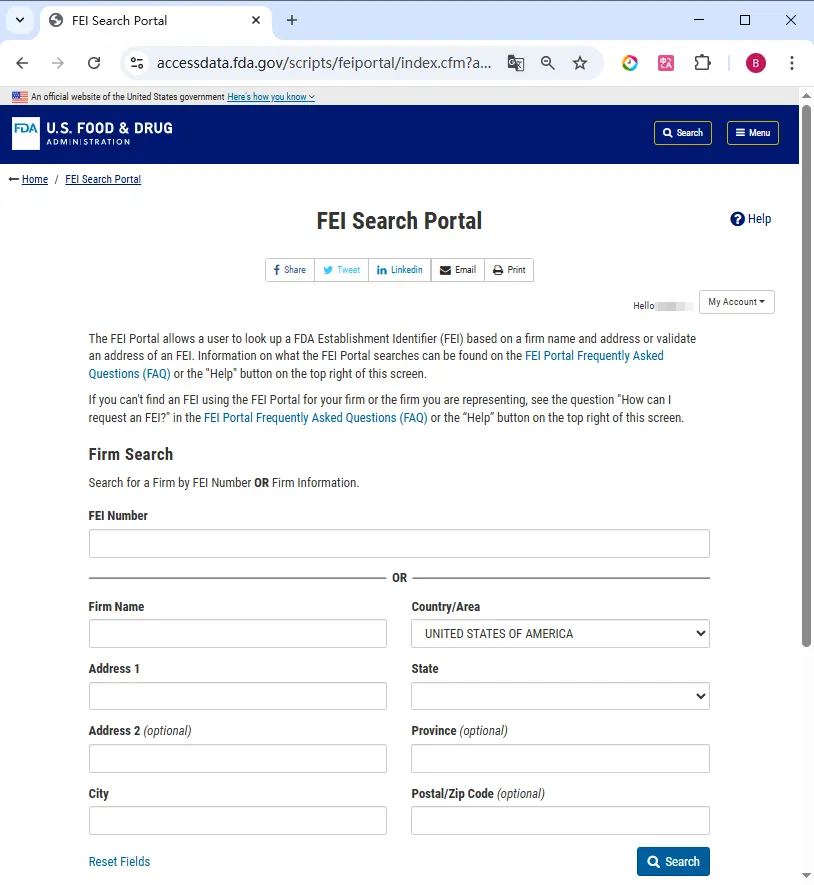Email this page using the envelope button
The image size is (814, 885).
(x=458, y=270)
